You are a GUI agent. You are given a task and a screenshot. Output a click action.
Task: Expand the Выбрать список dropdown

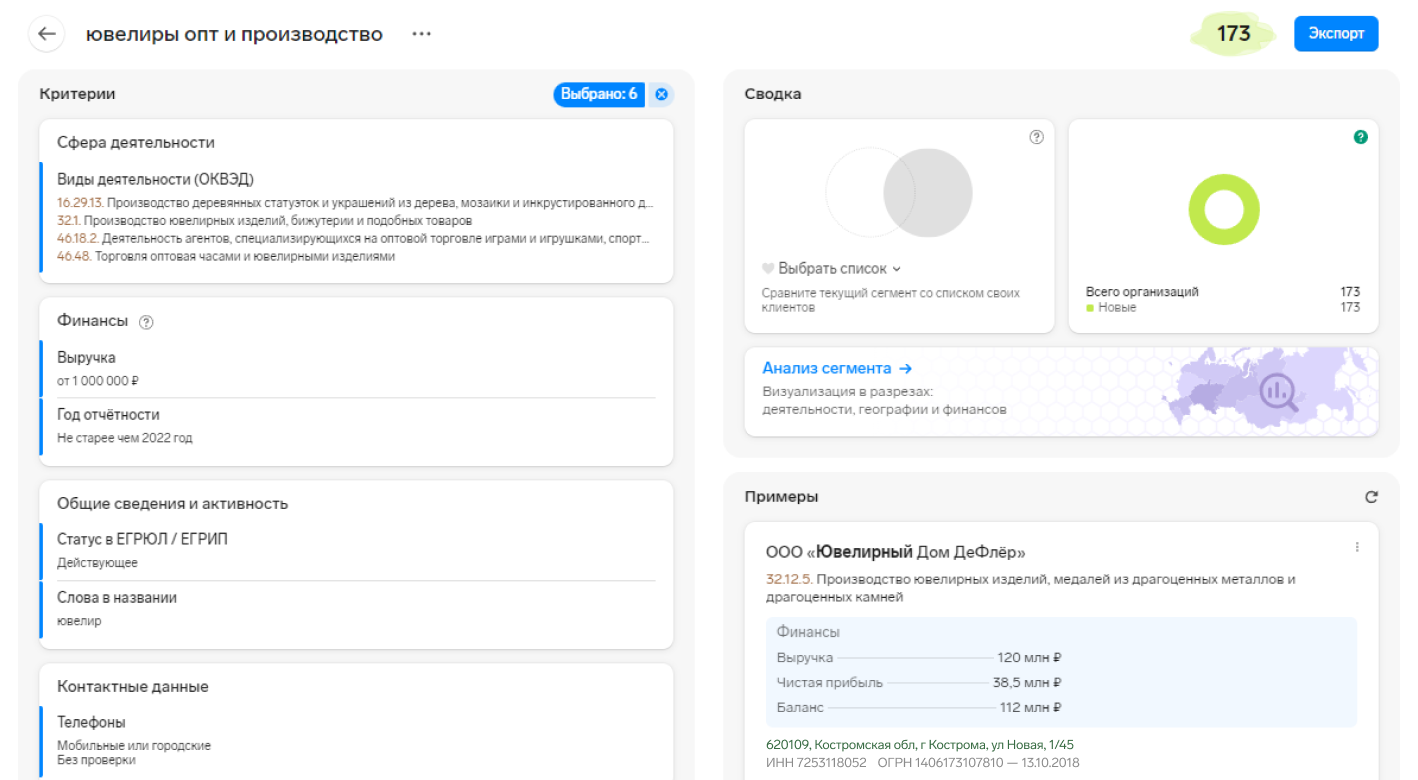[x=832, y=268]
